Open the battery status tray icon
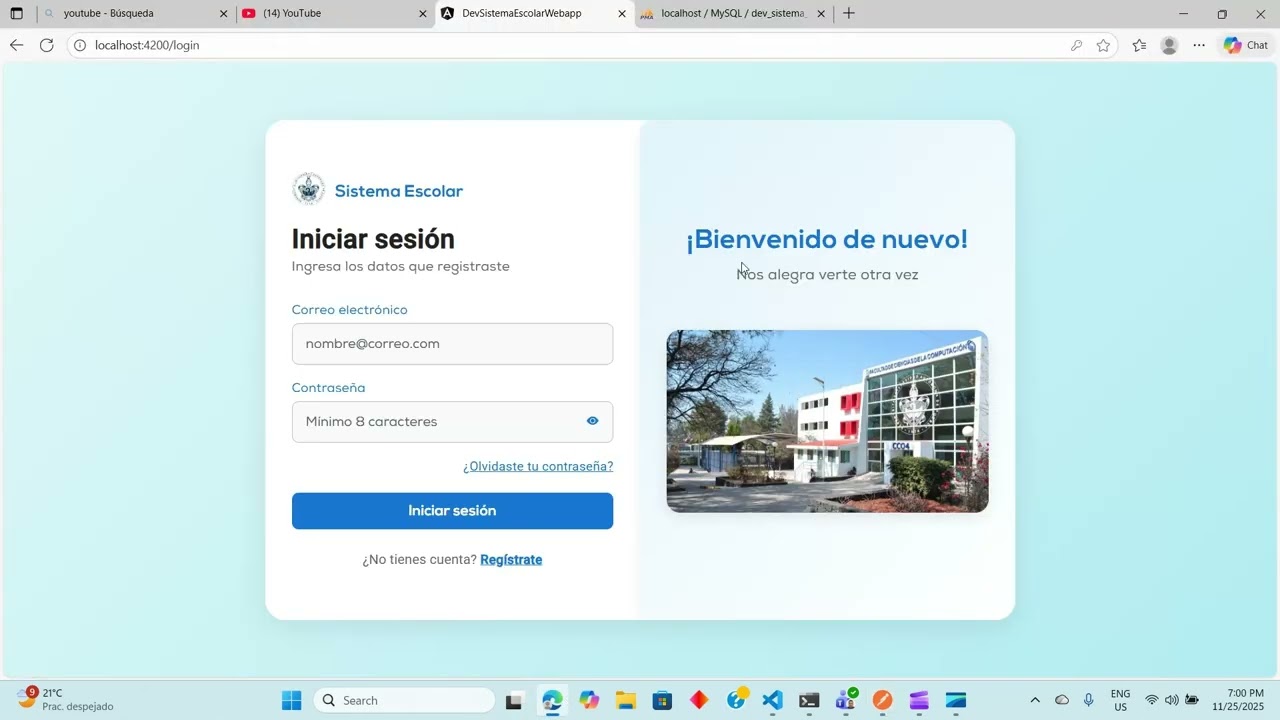This screenshot has width=1280, height=720. (x=1192, y=700)
